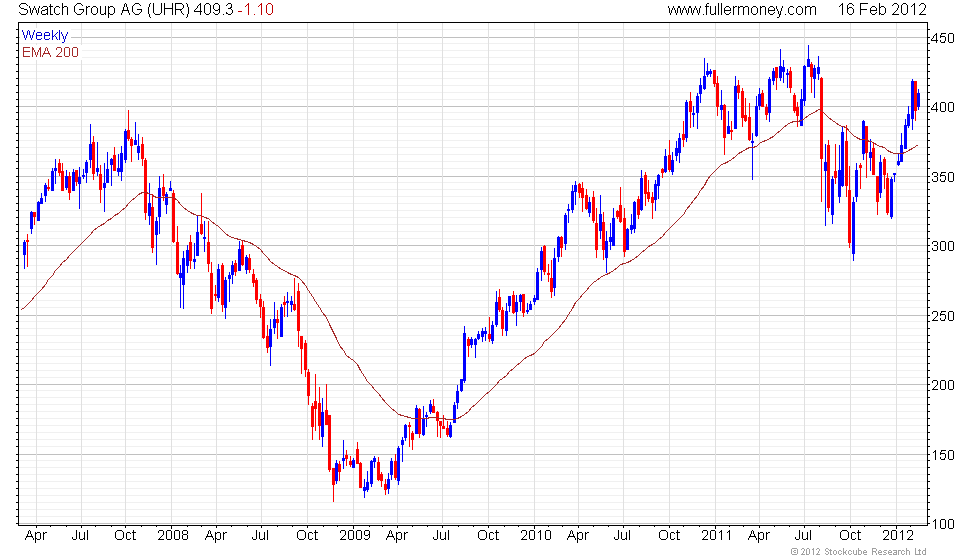Click the 2011 year axis label
The image size is (980, 560).
point(716,536)
